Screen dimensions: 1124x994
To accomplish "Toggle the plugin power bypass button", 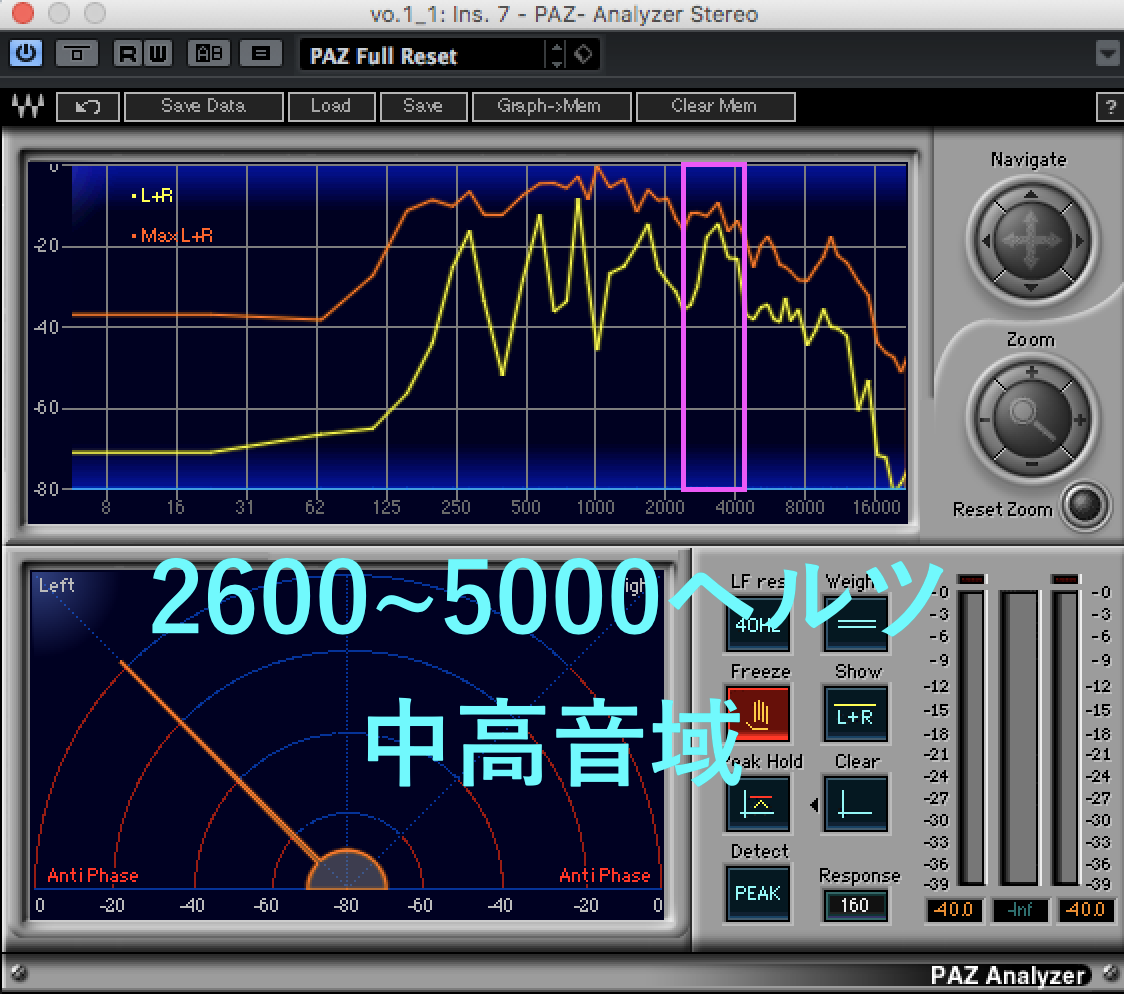I will (x=26, y=54).
